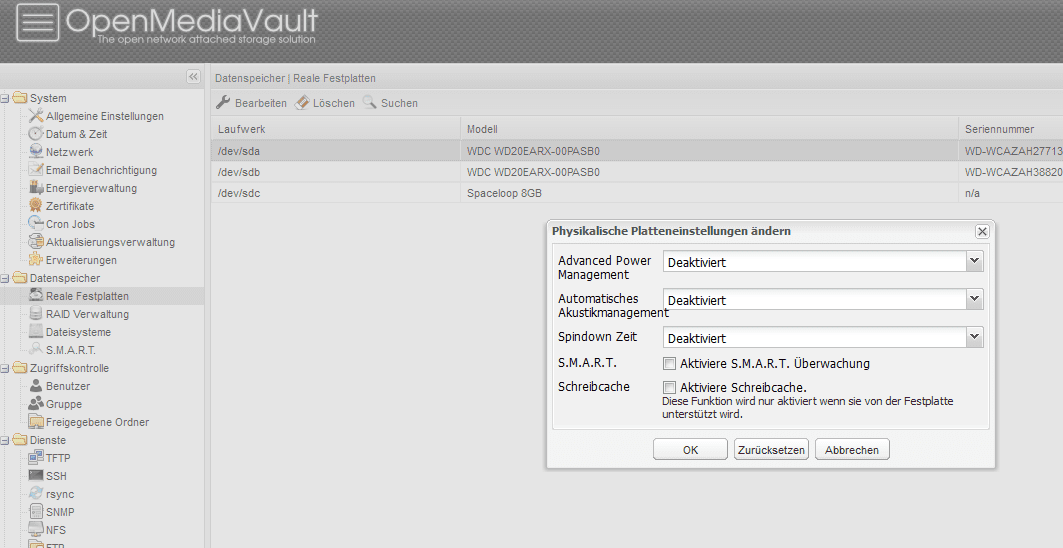This screenshot has height=548, width=1063.
Task: Enable Aktiviere S.M.A.R.T. Überwachung checkbox
Action: point(669,364)
